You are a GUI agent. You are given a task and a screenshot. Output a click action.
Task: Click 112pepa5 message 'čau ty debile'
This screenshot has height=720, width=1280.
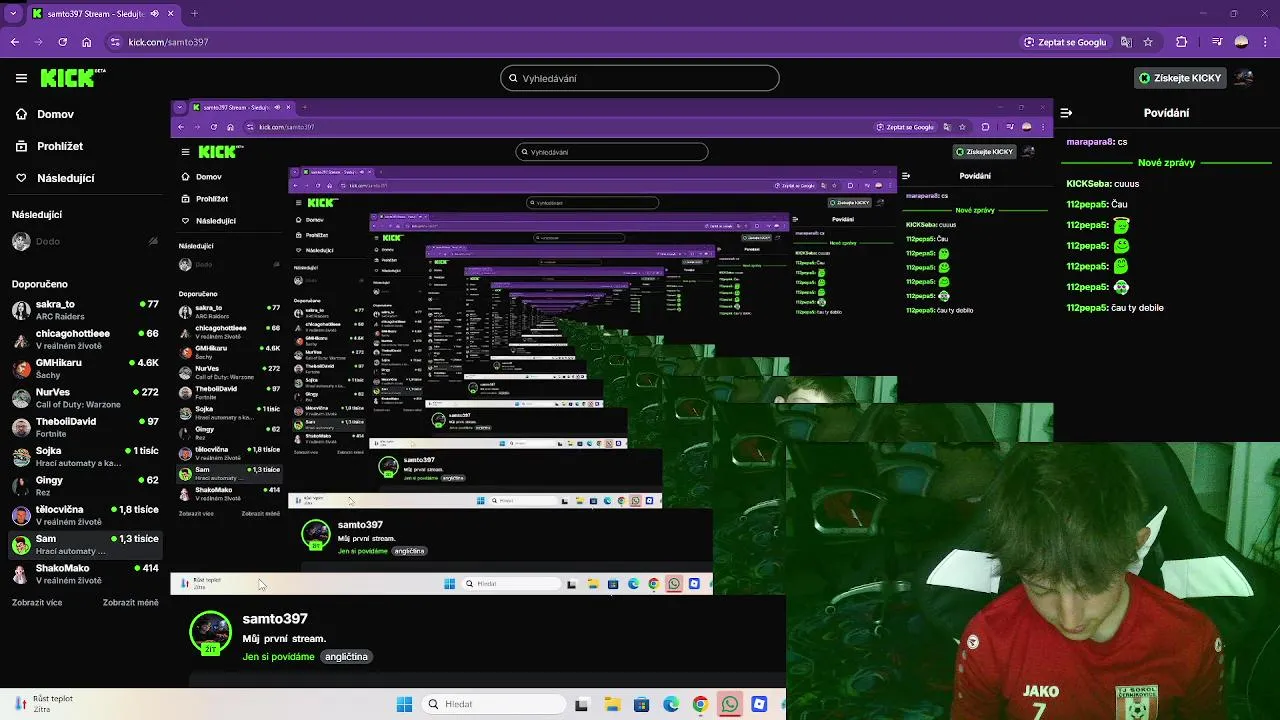[x=1137, y=308]
